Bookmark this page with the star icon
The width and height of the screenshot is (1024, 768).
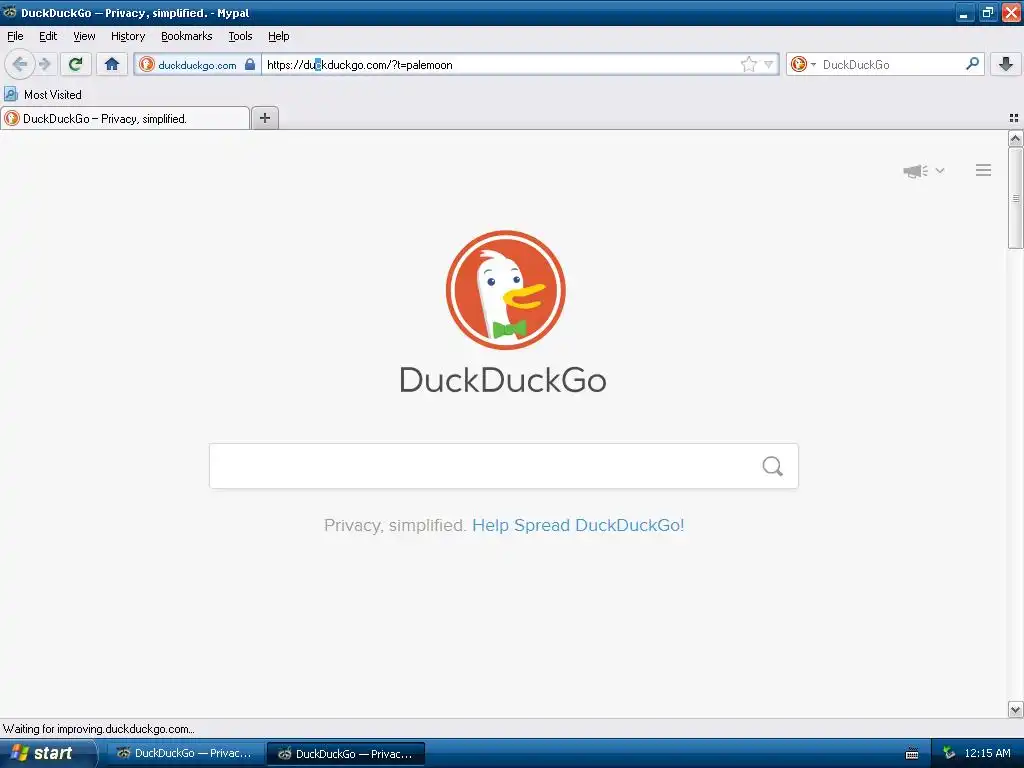coord(748,64)
